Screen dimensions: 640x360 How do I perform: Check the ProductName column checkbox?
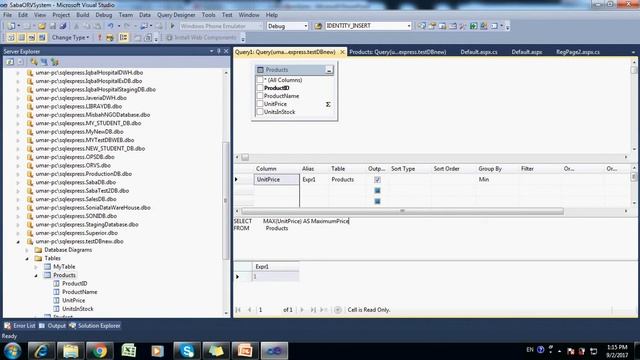[x=260, y=96]
